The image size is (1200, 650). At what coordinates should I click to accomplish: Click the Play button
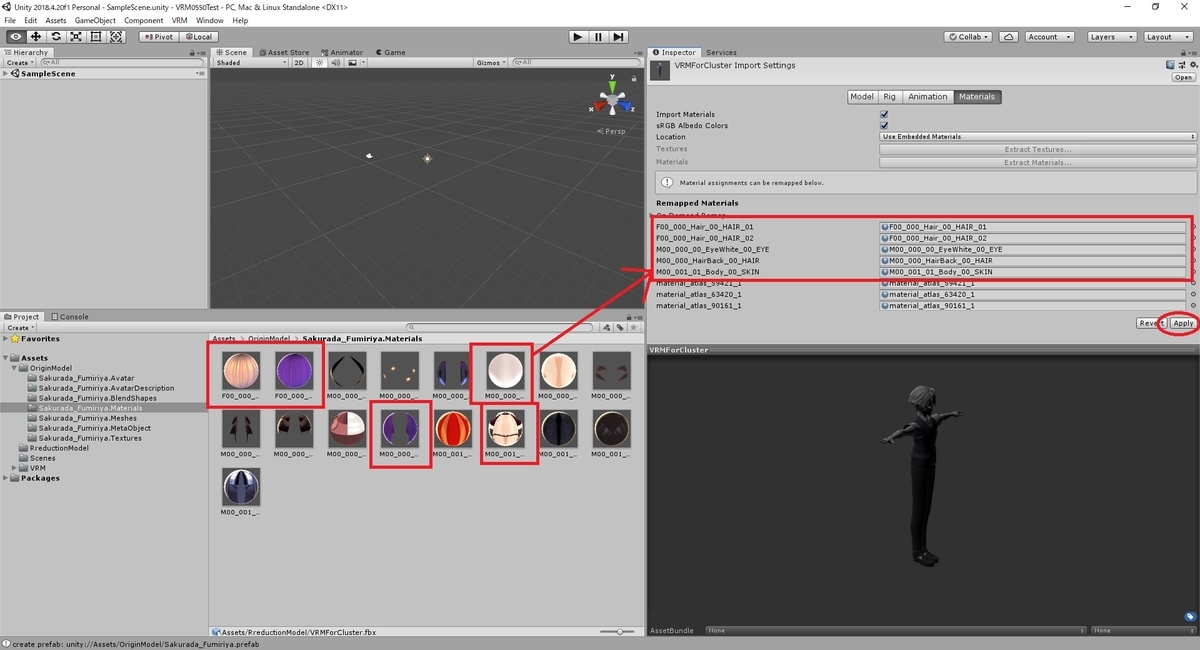[578, 37]
